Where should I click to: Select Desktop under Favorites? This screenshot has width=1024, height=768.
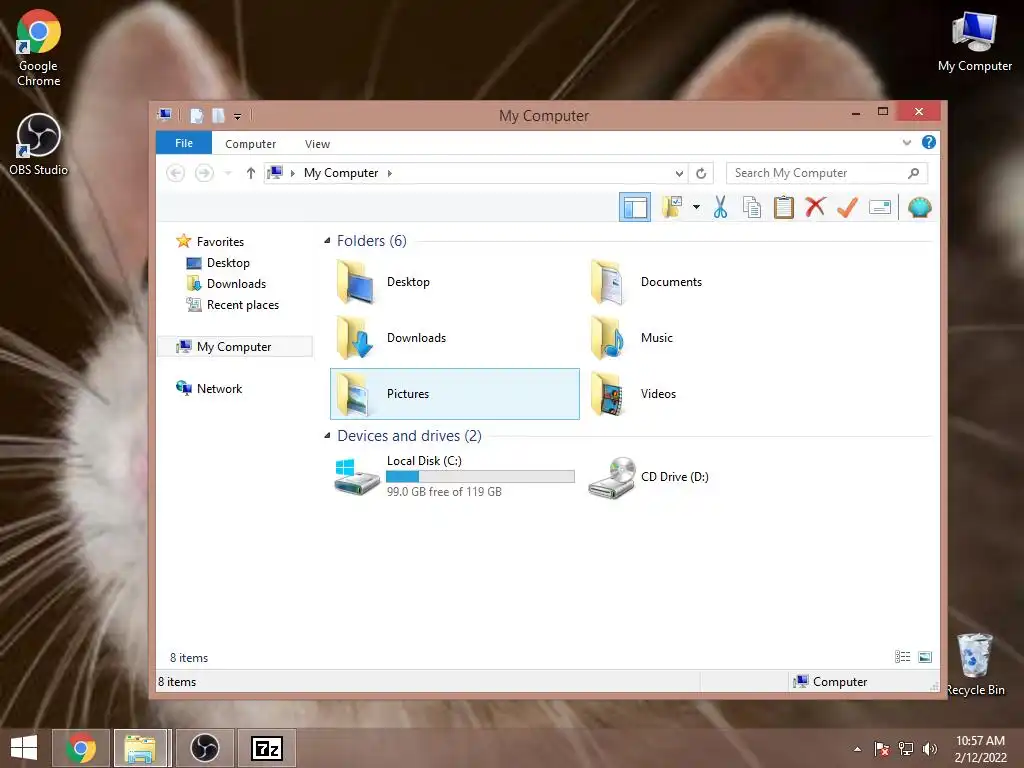click(228, 263)
